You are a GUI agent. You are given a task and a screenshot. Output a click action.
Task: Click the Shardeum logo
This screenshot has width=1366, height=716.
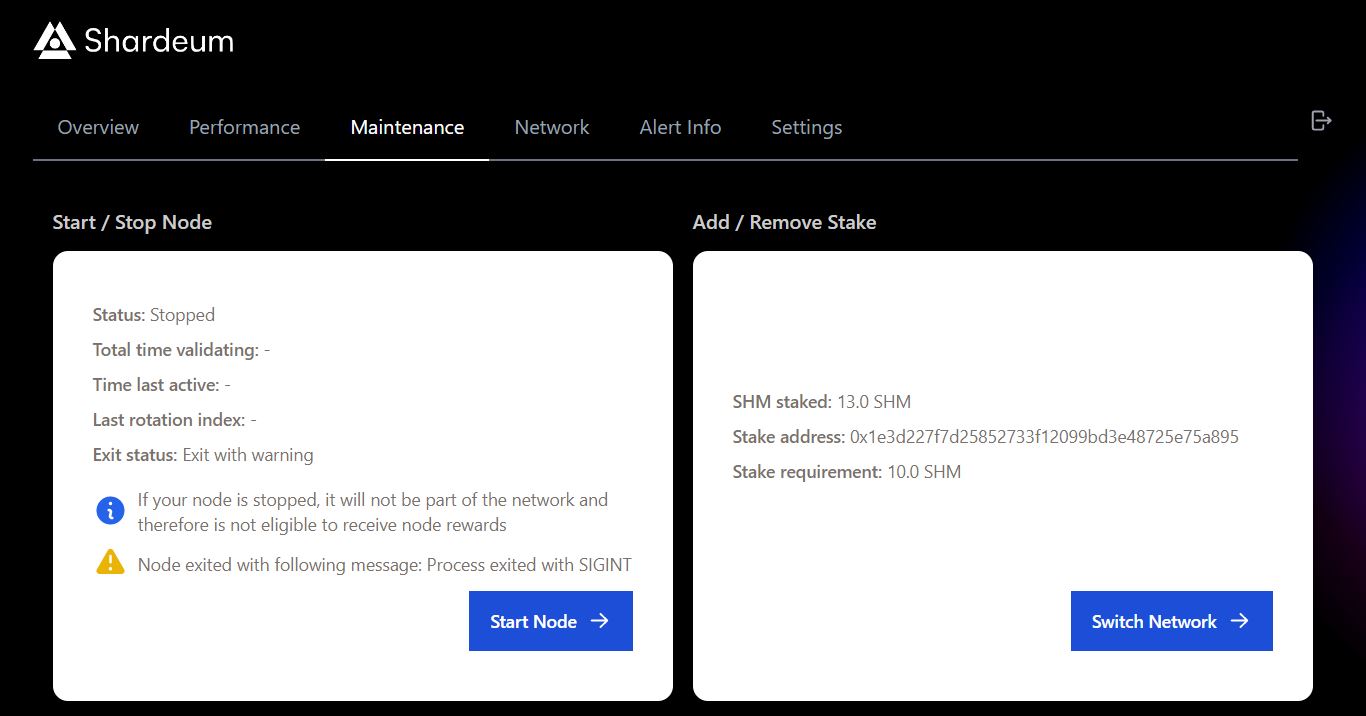pyautogui.click(x=133, y=40)
